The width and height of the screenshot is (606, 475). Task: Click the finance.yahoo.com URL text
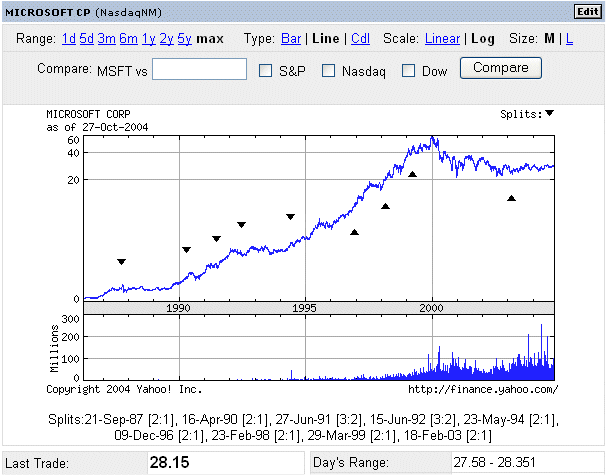click(x=483, y=389)
